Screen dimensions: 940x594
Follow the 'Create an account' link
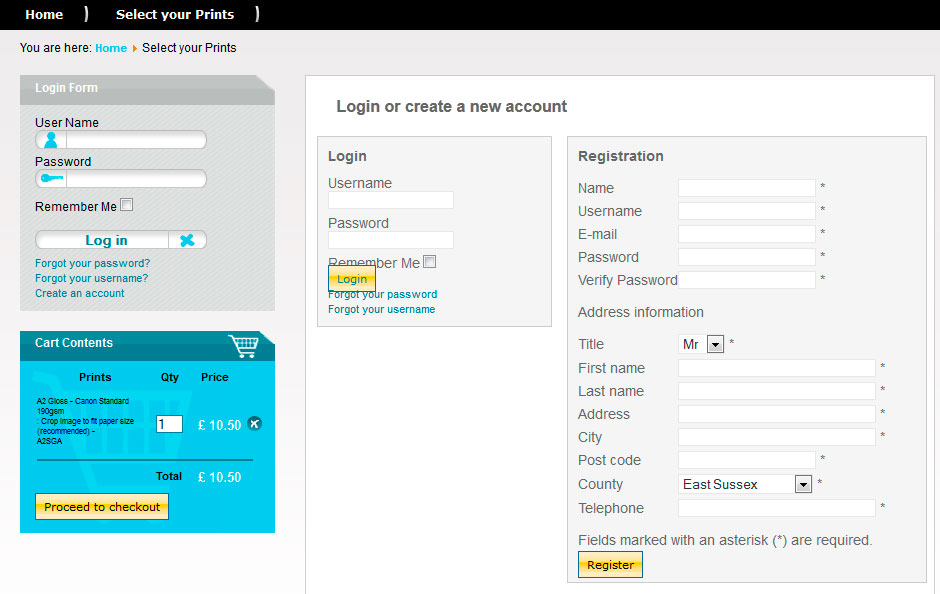pyautogui.click(x=80, y=293)
